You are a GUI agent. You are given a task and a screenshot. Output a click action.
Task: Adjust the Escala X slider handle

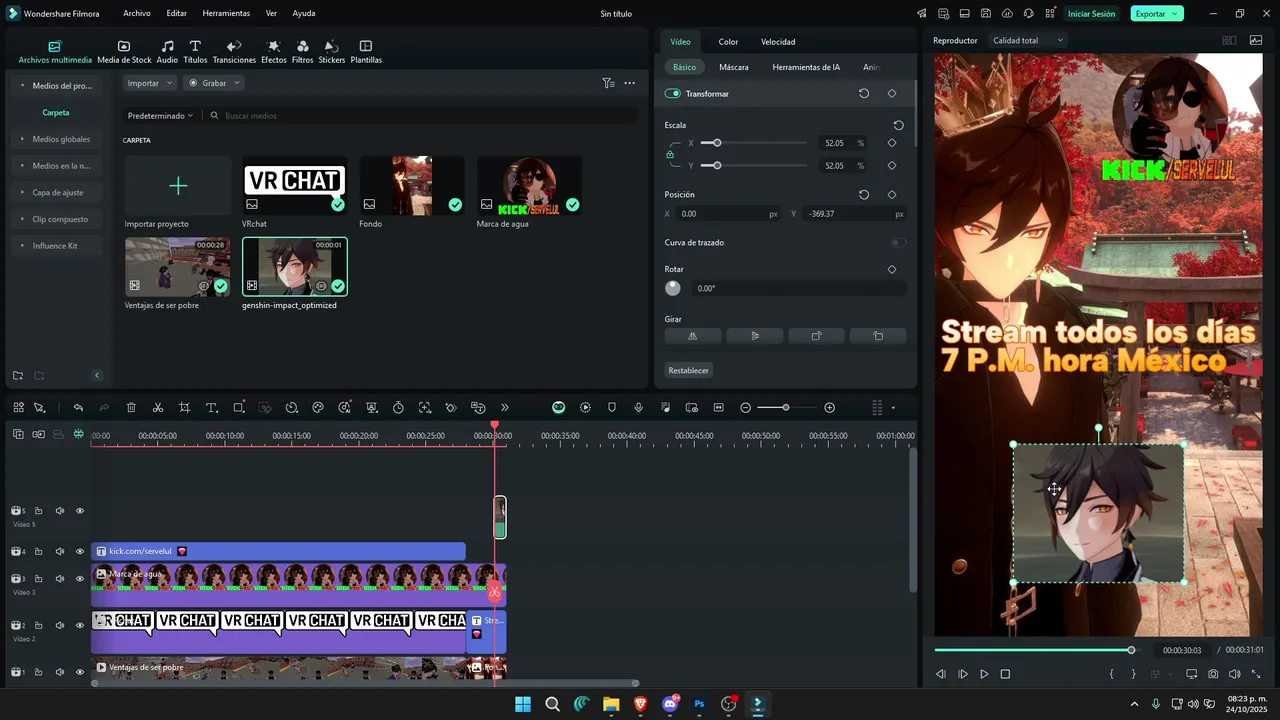[x=717, y=143]
